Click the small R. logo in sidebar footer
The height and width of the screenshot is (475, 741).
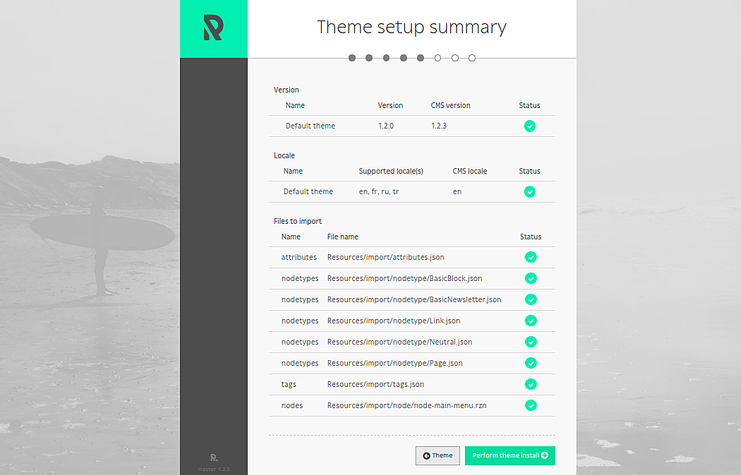coord(213,456)
